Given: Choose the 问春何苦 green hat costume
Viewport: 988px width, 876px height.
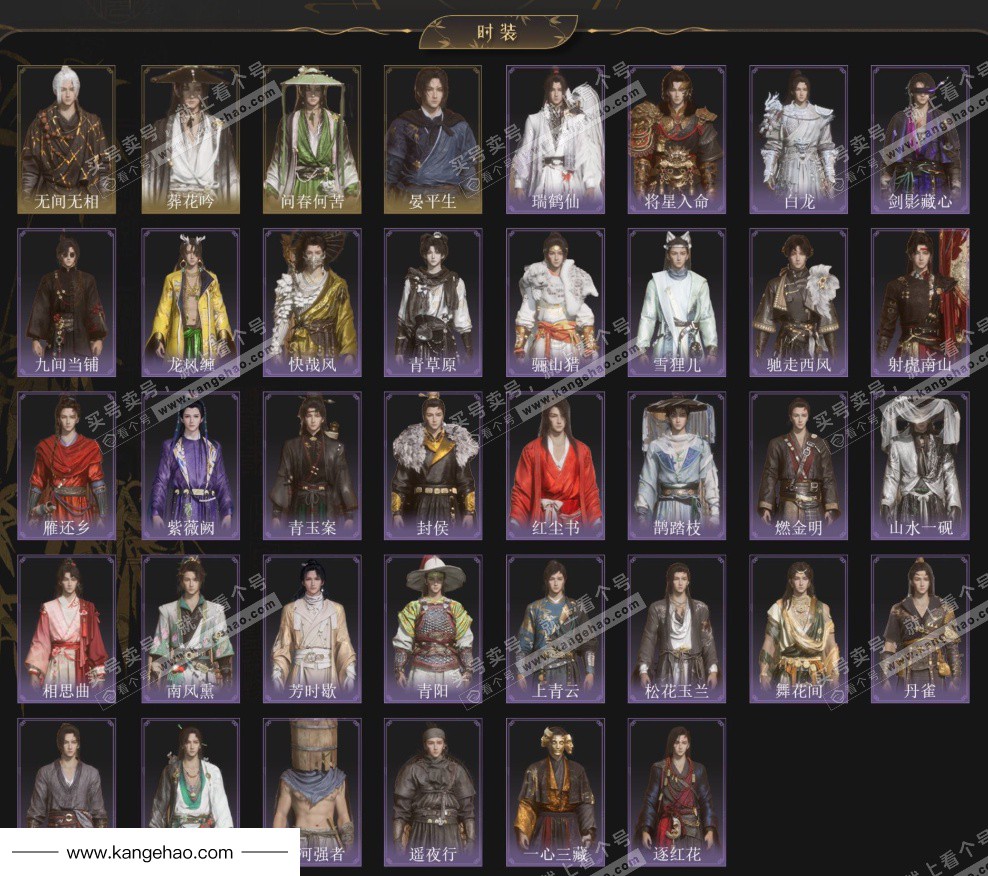Looking at the screenshot, I should [x=312, y=139].
